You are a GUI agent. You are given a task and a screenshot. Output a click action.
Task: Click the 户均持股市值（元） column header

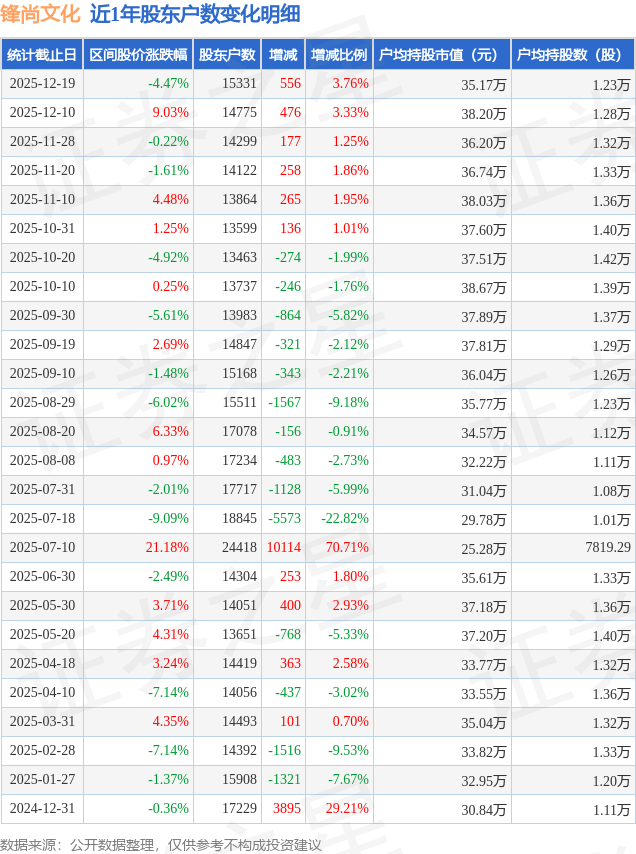[440, 55]
